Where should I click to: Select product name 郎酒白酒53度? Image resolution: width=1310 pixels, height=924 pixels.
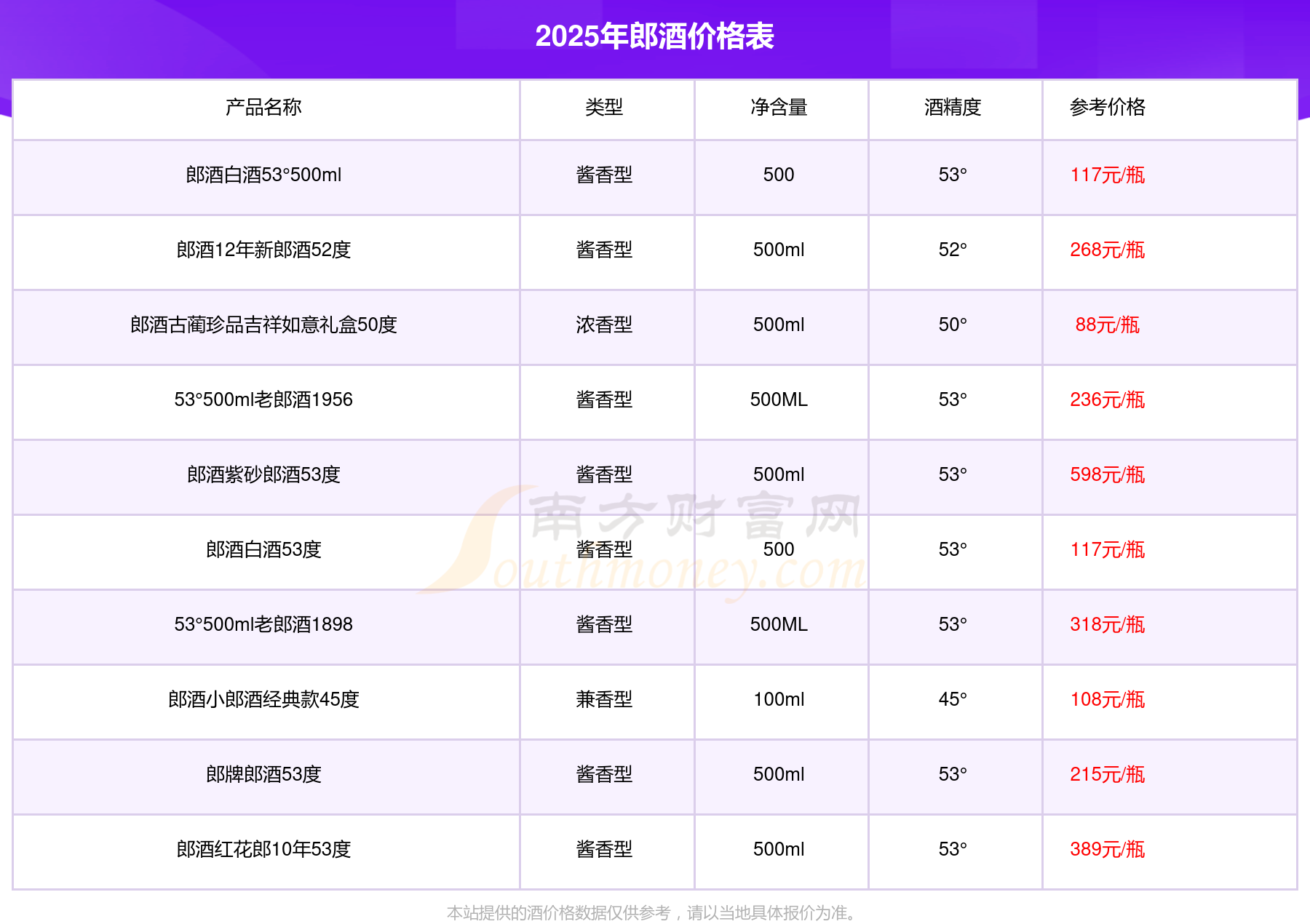[263, 550]
